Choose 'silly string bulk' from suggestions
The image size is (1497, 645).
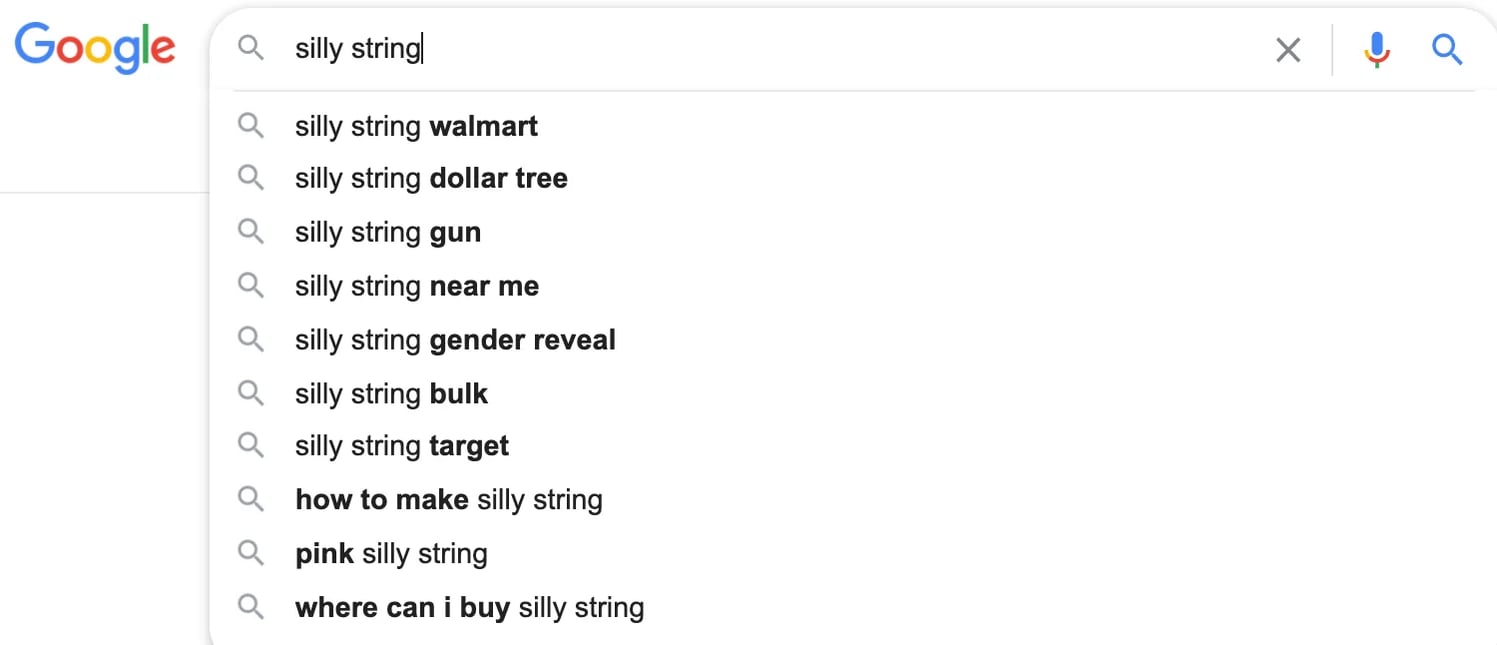point(391,394)
